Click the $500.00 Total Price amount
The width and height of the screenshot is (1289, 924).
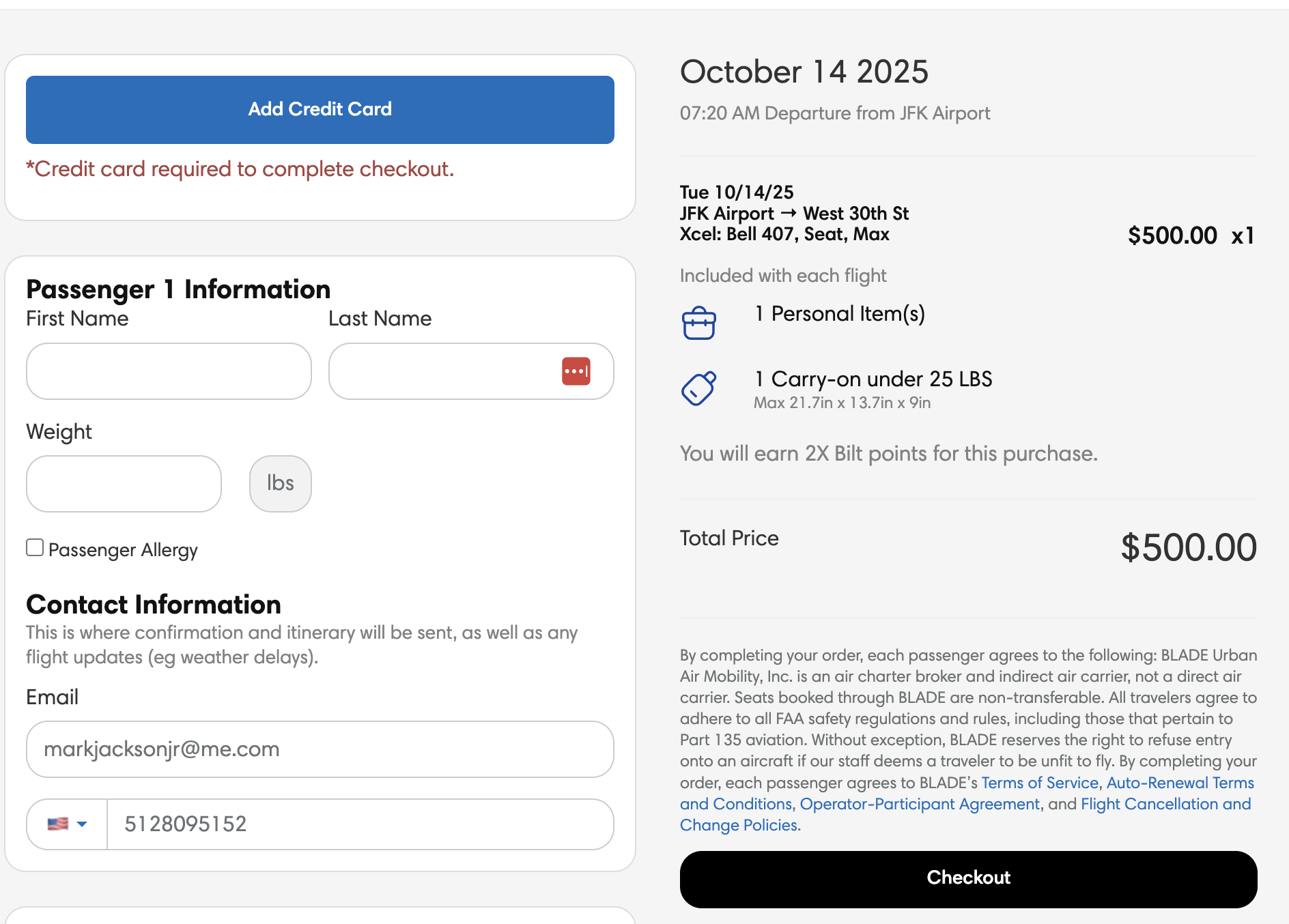point(1188,547)
